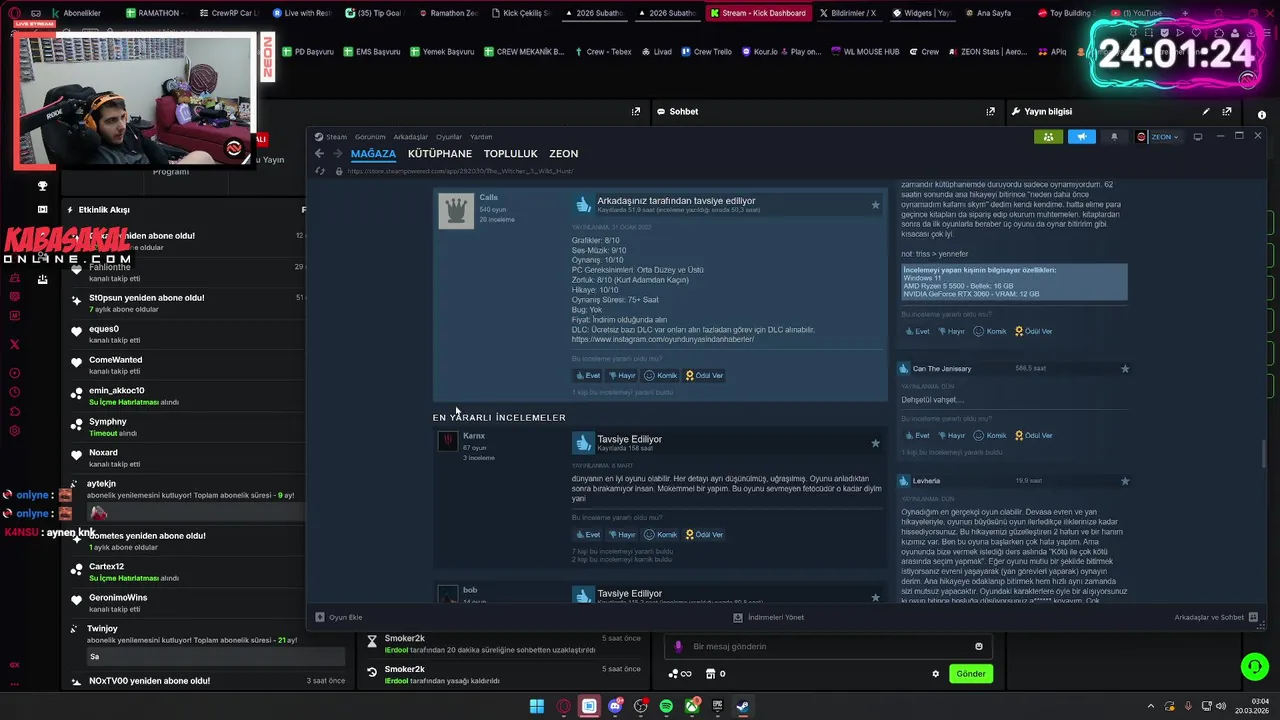The height and width of the screenshot is (720, 1280).
Task: Open the Steam friends button in the Steam title bar
Action: (1048, 137)
